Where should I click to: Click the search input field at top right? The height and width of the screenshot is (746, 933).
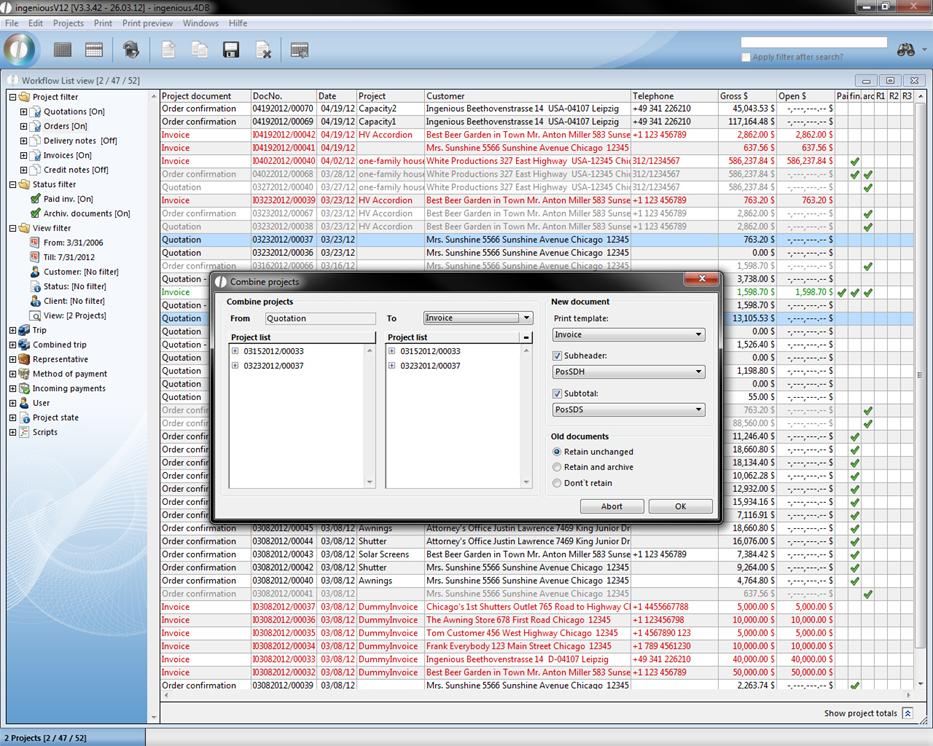click(813, 43)
